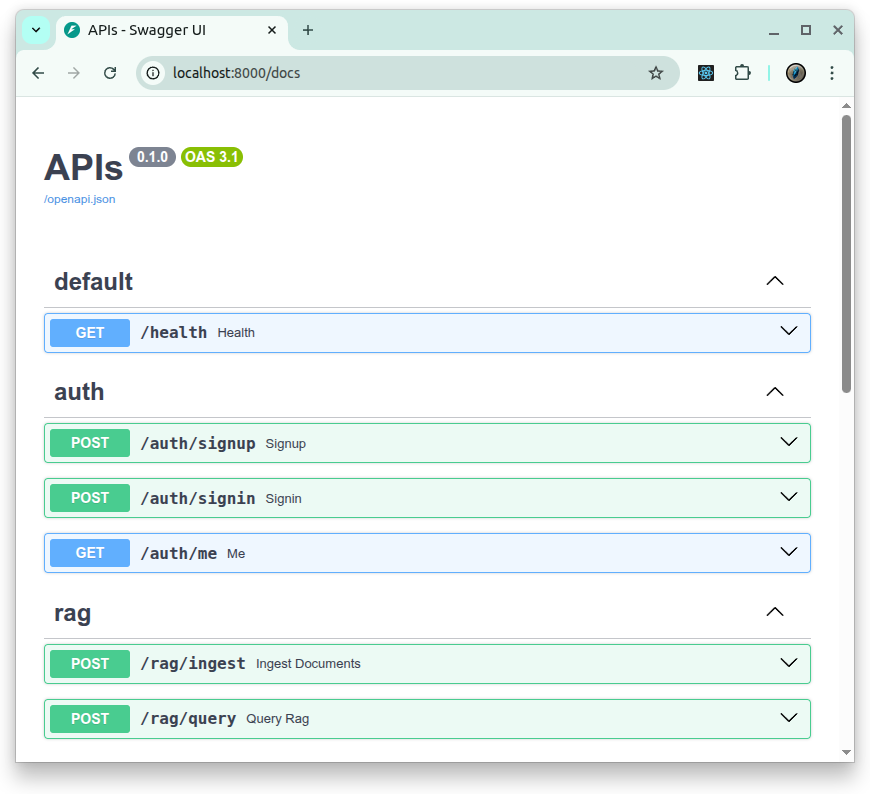Collapse the auth section chevron

click(774, 392)
